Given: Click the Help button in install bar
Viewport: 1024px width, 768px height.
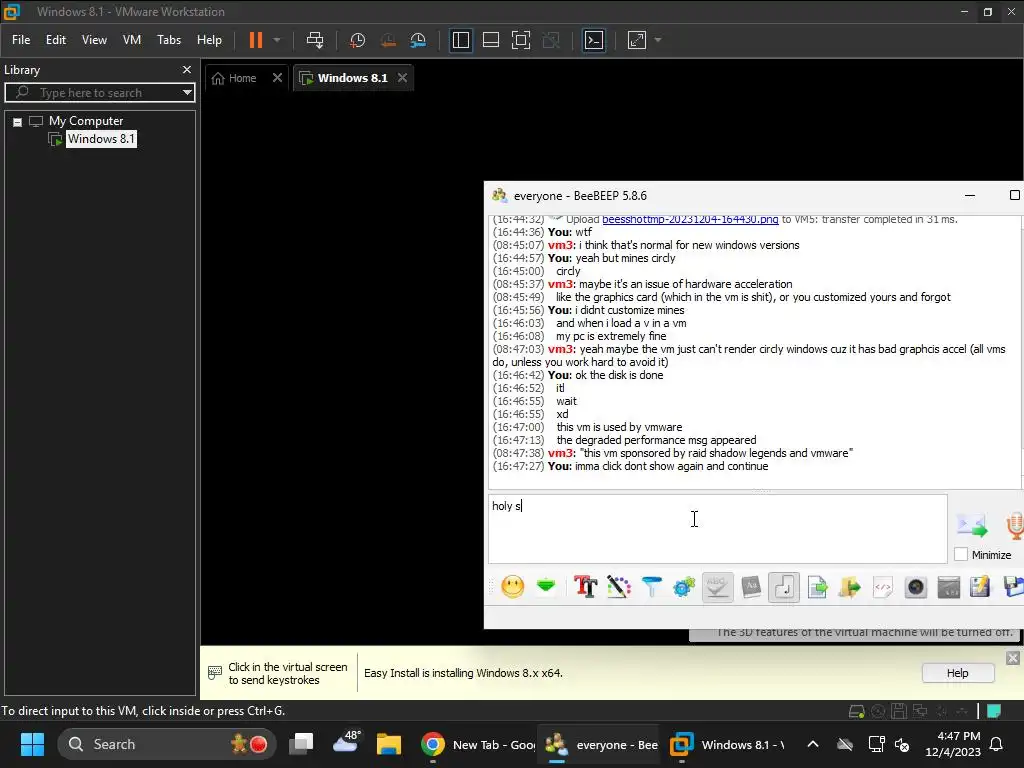Looking at the screenshot, I should coord(957,673).
